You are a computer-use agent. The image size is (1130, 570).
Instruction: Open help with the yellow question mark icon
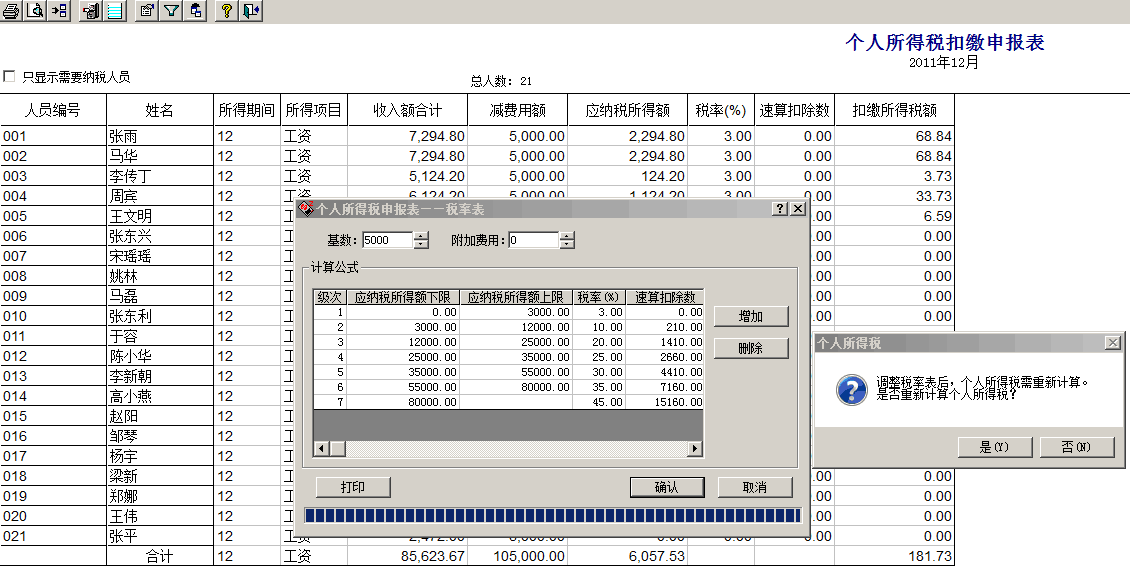coord(226,11)
